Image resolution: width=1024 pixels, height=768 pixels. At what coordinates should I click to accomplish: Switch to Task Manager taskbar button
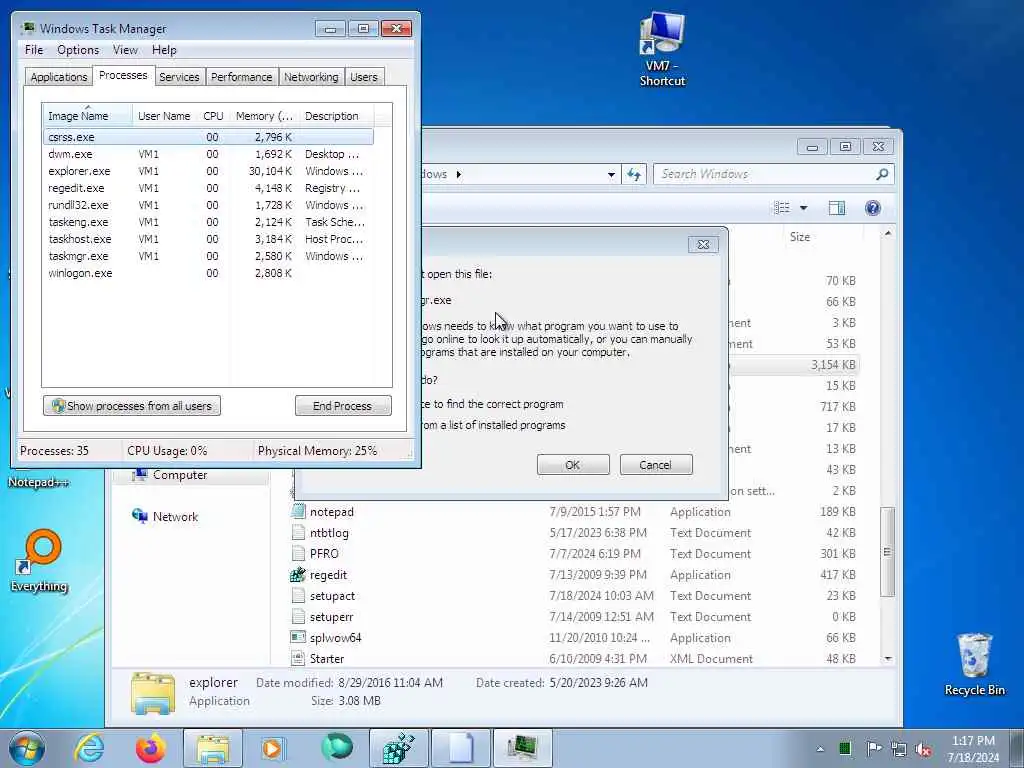click(x=522, y=748)
